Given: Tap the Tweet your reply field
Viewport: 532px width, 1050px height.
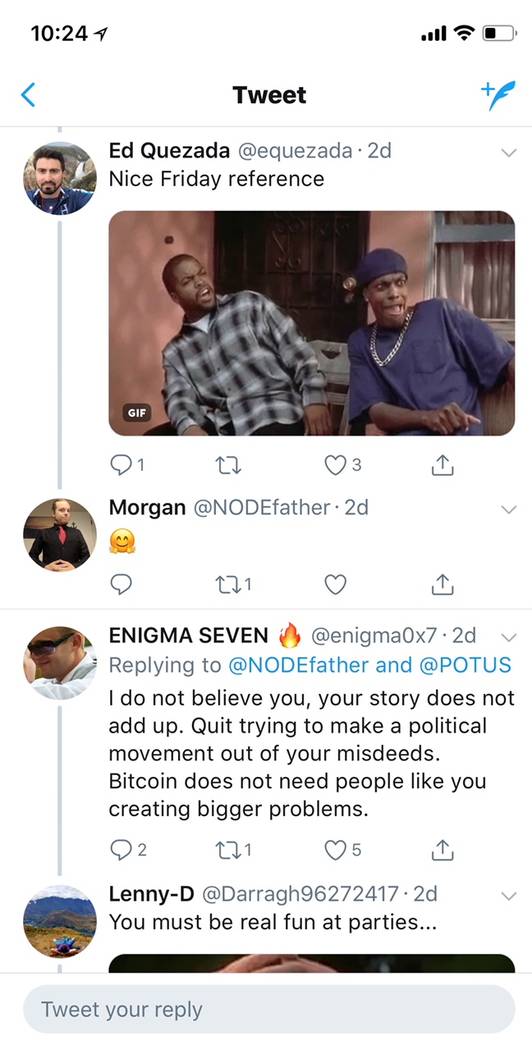Looking at the screenshot, I should pos(269,1009).
